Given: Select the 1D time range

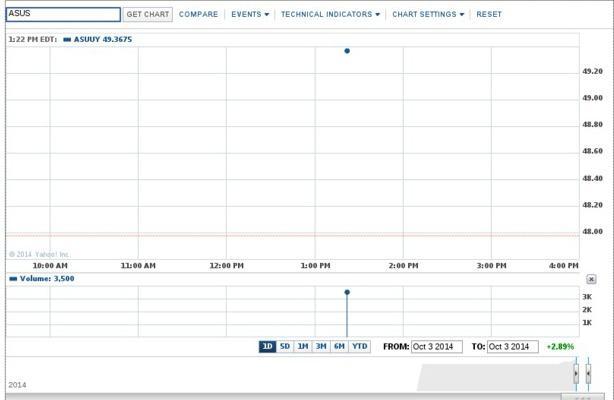Looking at the screenshot, I should 267,346.
